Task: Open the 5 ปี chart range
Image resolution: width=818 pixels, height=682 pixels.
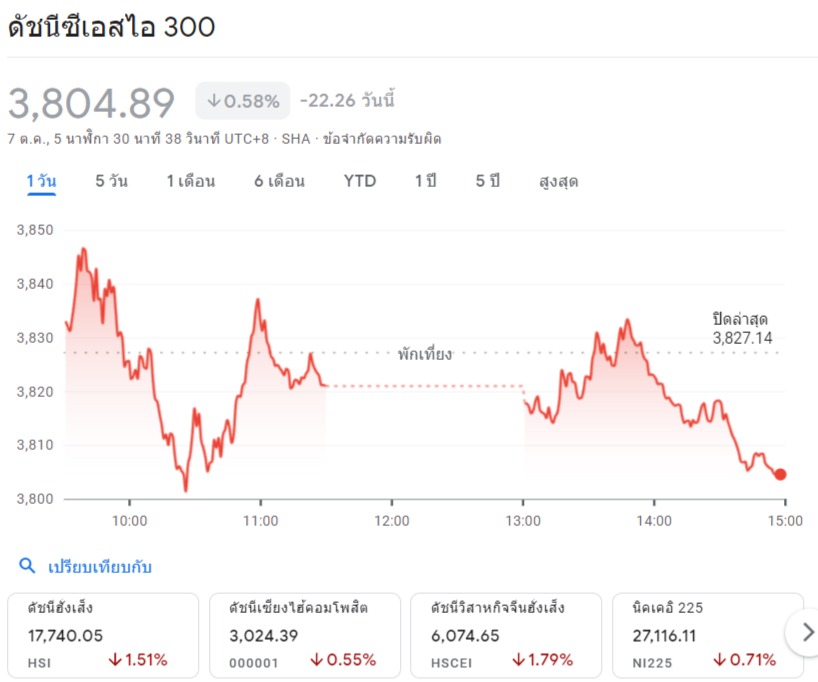Action: coord(487,181)
